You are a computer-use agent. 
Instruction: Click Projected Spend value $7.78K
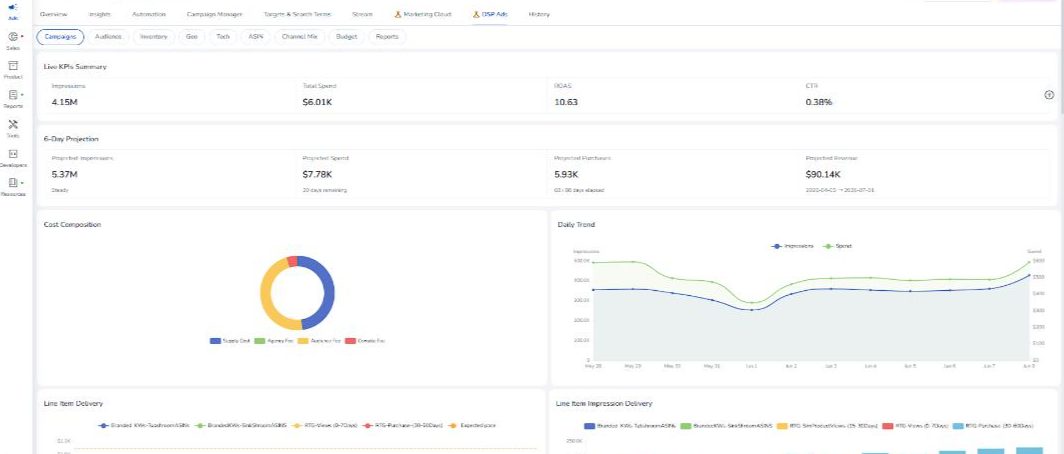tap(317, 174)
